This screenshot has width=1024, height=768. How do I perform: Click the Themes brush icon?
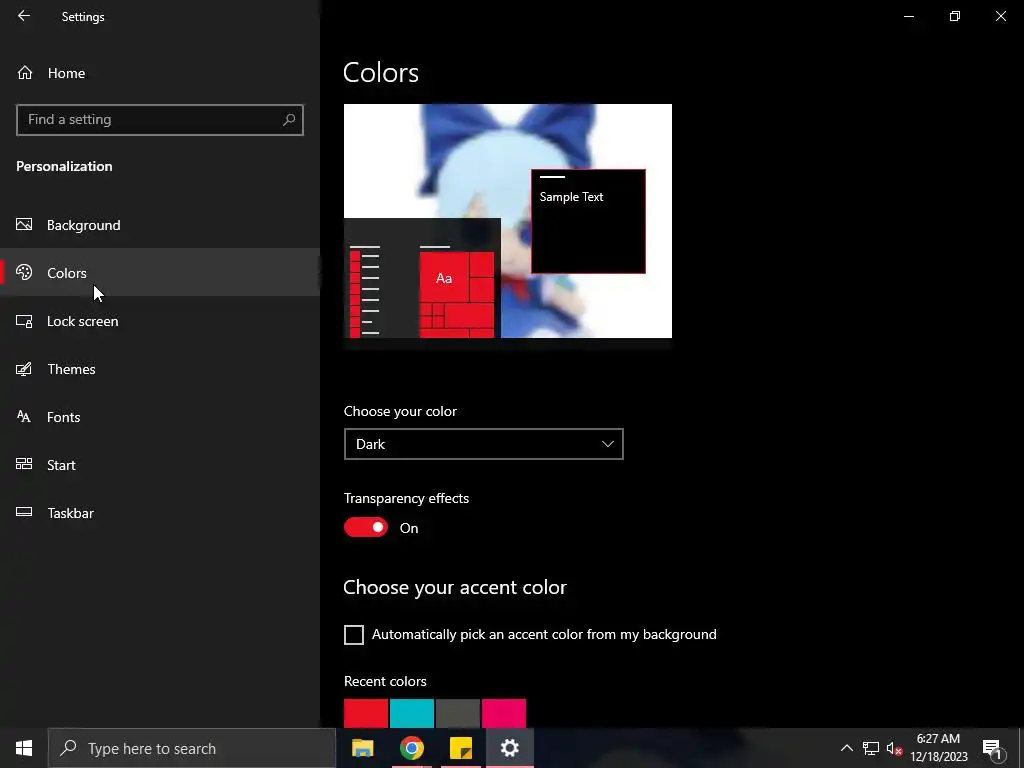click(24, 369)
